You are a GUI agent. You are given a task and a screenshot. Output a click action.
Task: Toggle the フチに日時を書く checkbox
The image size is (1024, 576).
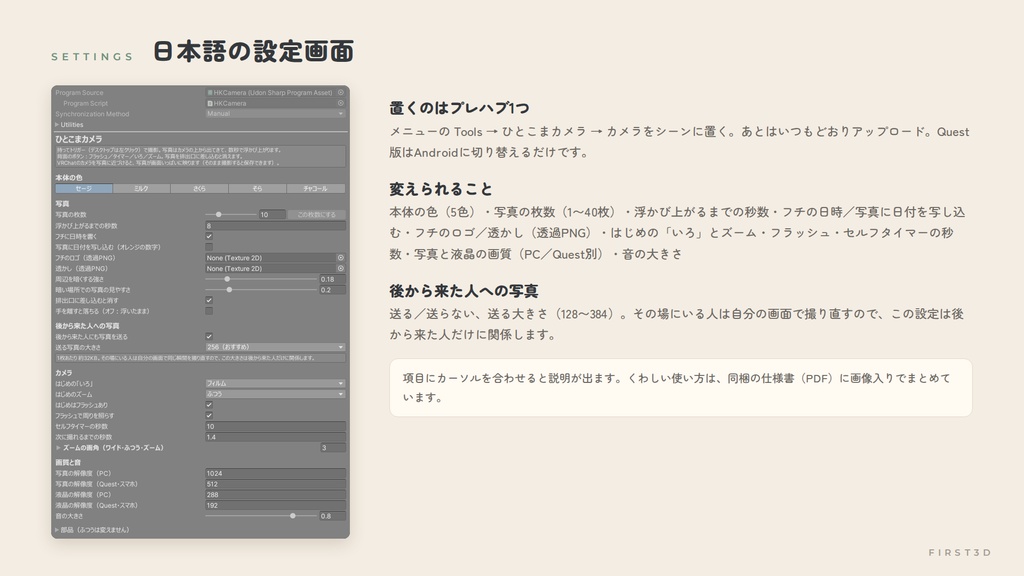point(209,236)
